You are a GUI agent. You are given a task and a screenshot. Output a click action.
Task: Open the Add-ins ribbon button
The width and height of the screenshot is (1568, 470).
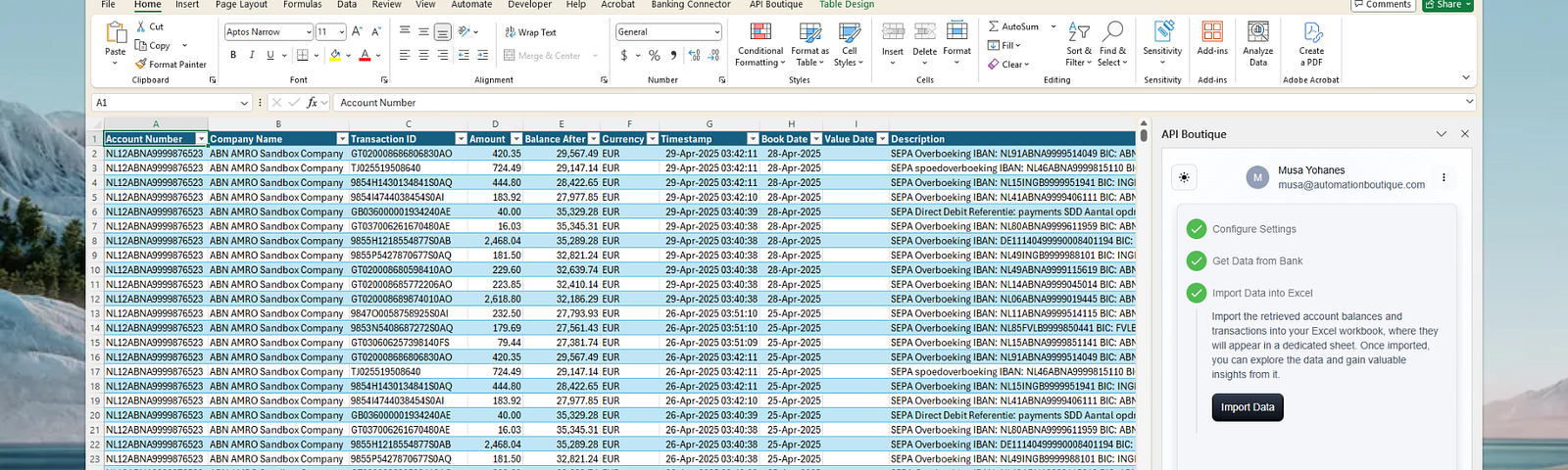pyautogui.click(x=1212, y=39)
